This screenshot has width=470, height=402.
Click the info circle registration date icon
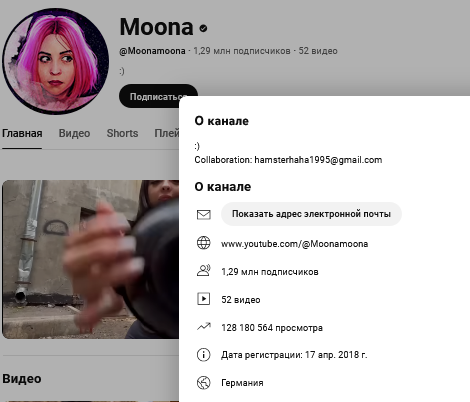pos(203,355)
